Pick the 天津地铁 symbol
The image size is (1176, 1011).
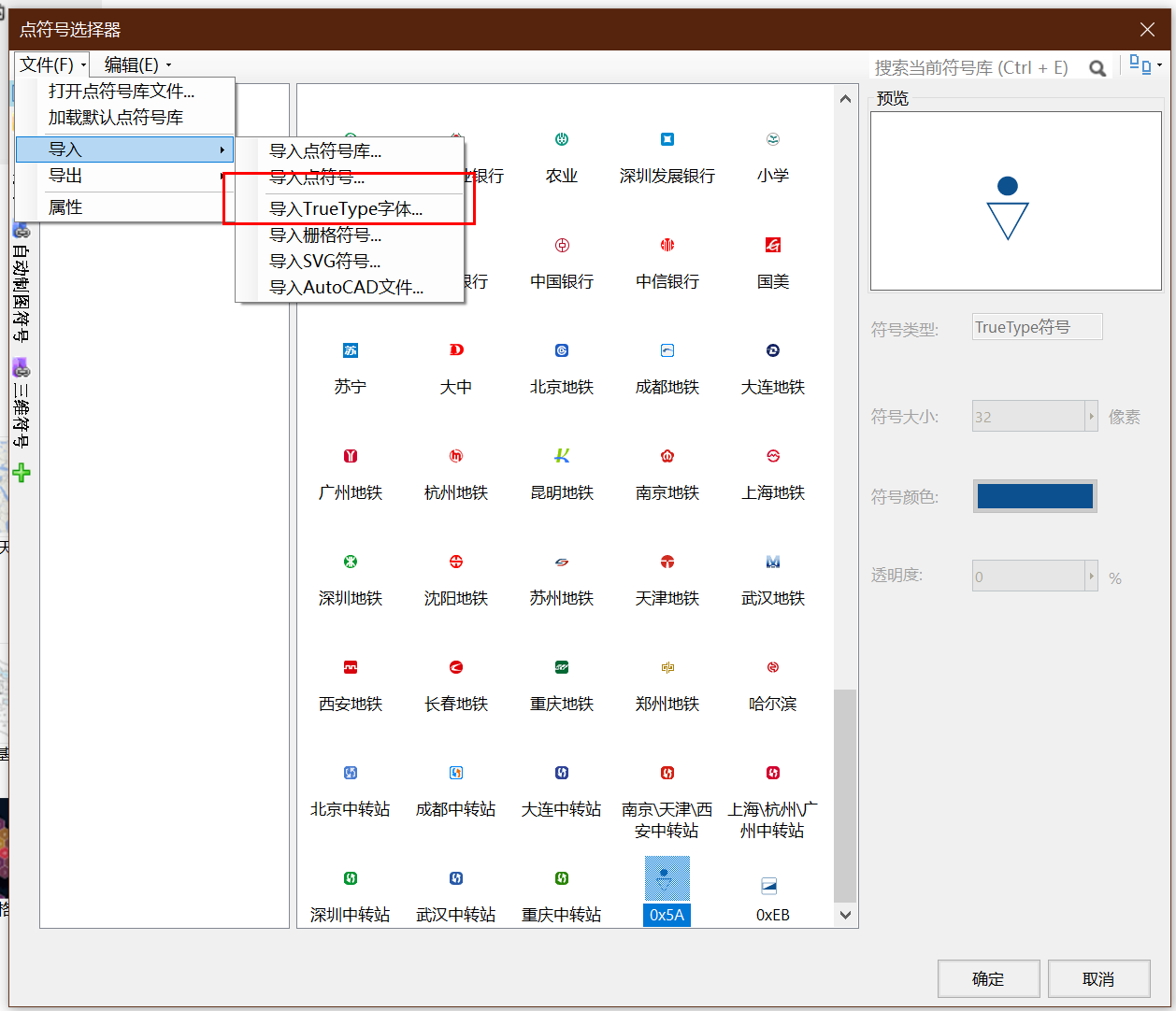[667, 562]
